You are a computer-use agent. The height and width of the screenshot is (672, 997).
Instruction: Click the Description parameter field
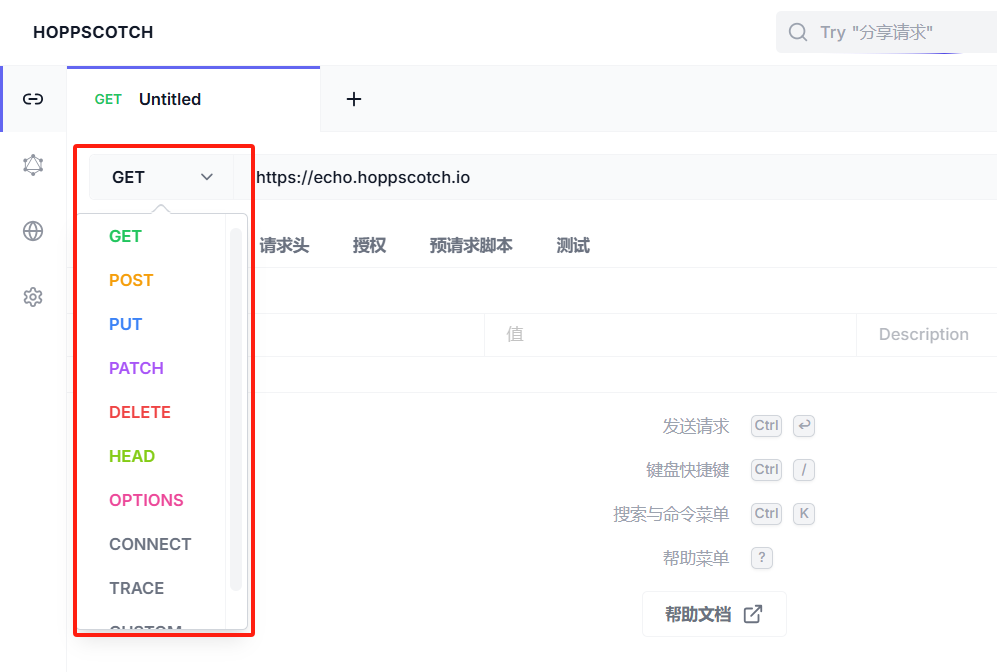click(x=926, y=334)
